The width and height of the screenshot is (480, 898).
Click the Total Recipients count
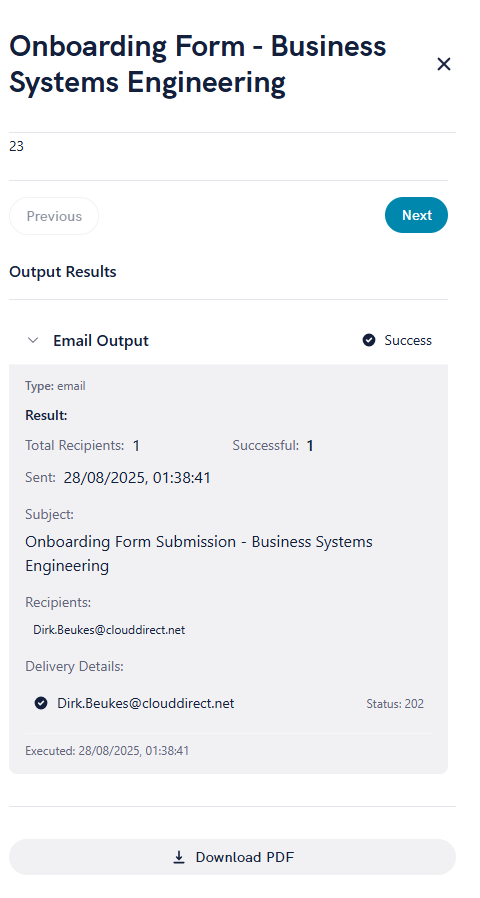coord(136,446)
